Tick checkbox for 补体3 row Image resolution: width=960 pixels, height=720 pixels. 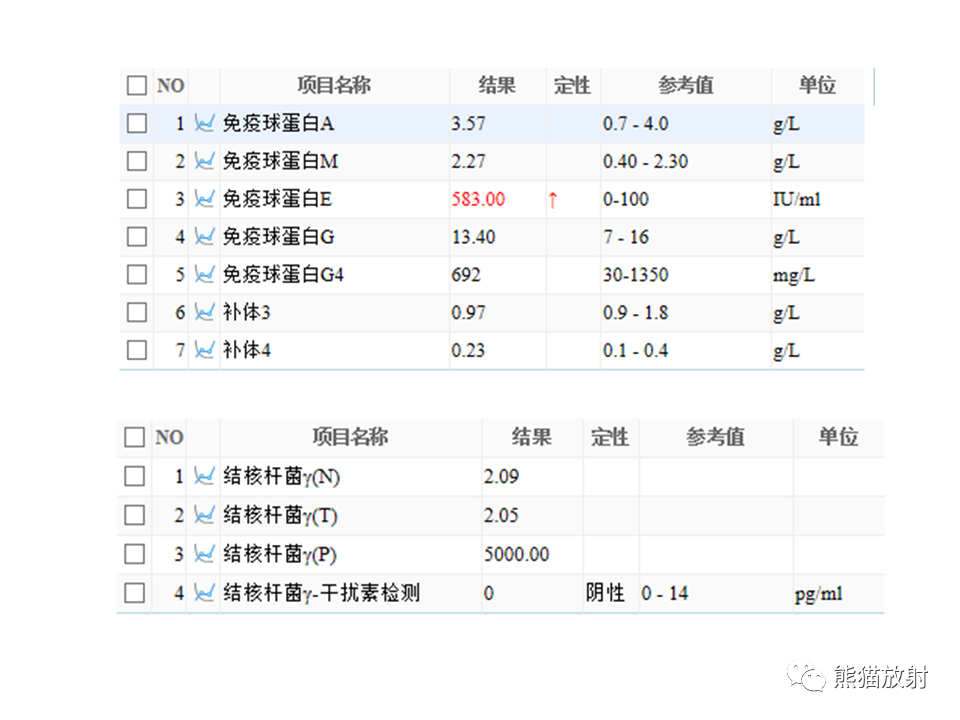click(x=137, y=313)
